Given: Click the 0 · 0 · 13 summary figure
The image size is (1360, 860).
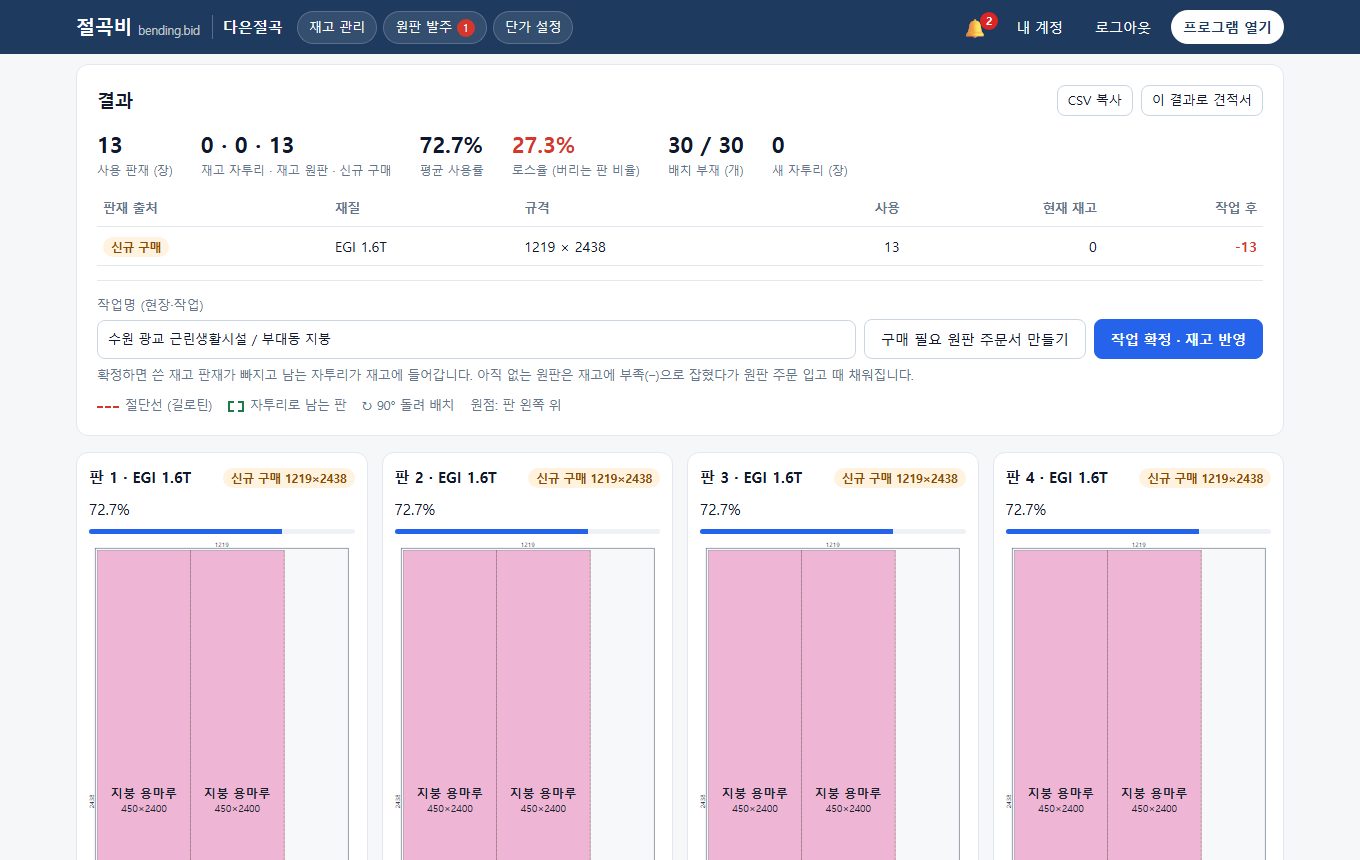Looking at the screenshot, I should (247, 145).
